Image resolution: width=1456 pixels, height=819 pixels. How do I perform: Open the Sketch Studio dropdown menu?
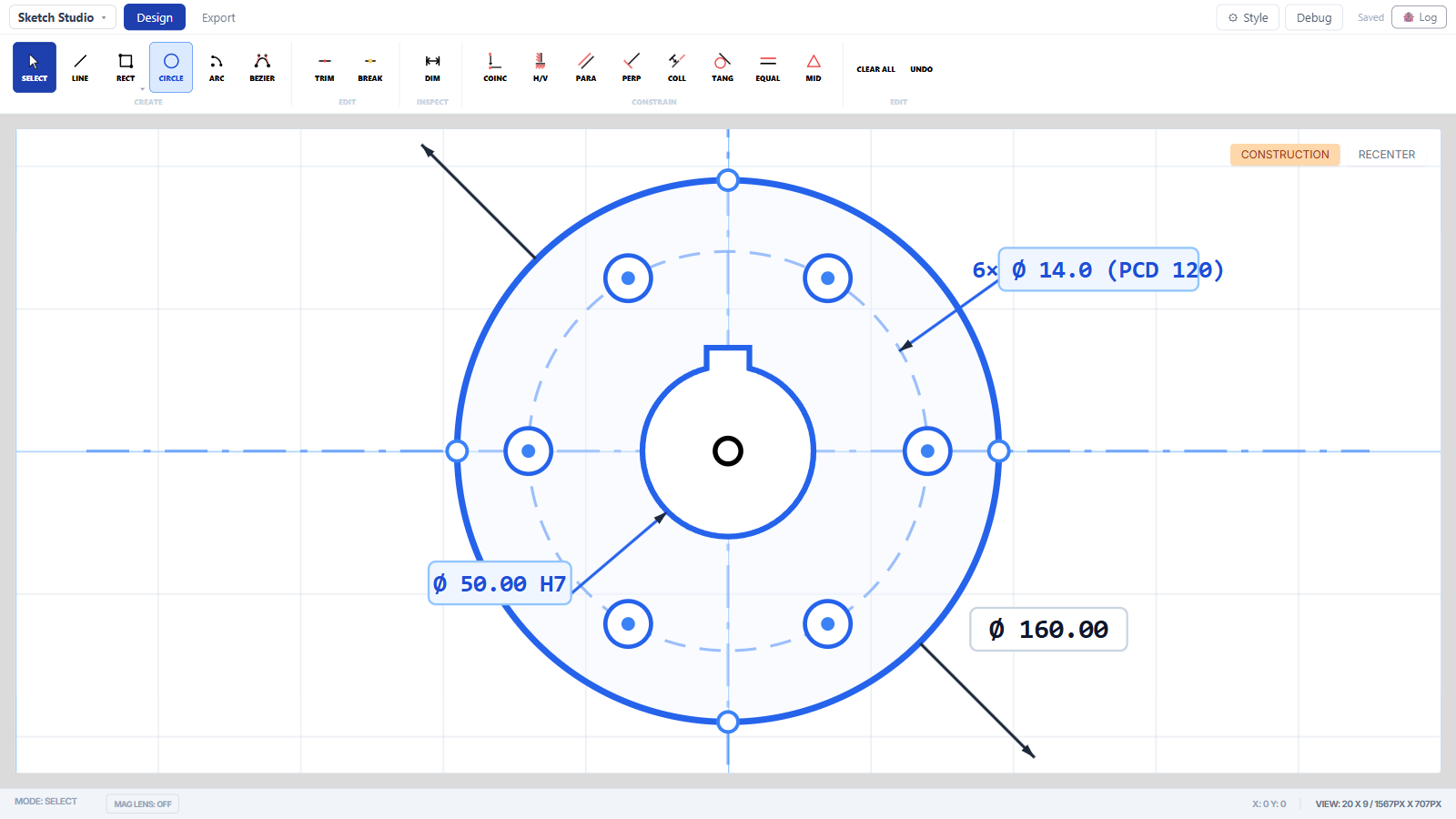pyautogui.click(x=63, y=17)
